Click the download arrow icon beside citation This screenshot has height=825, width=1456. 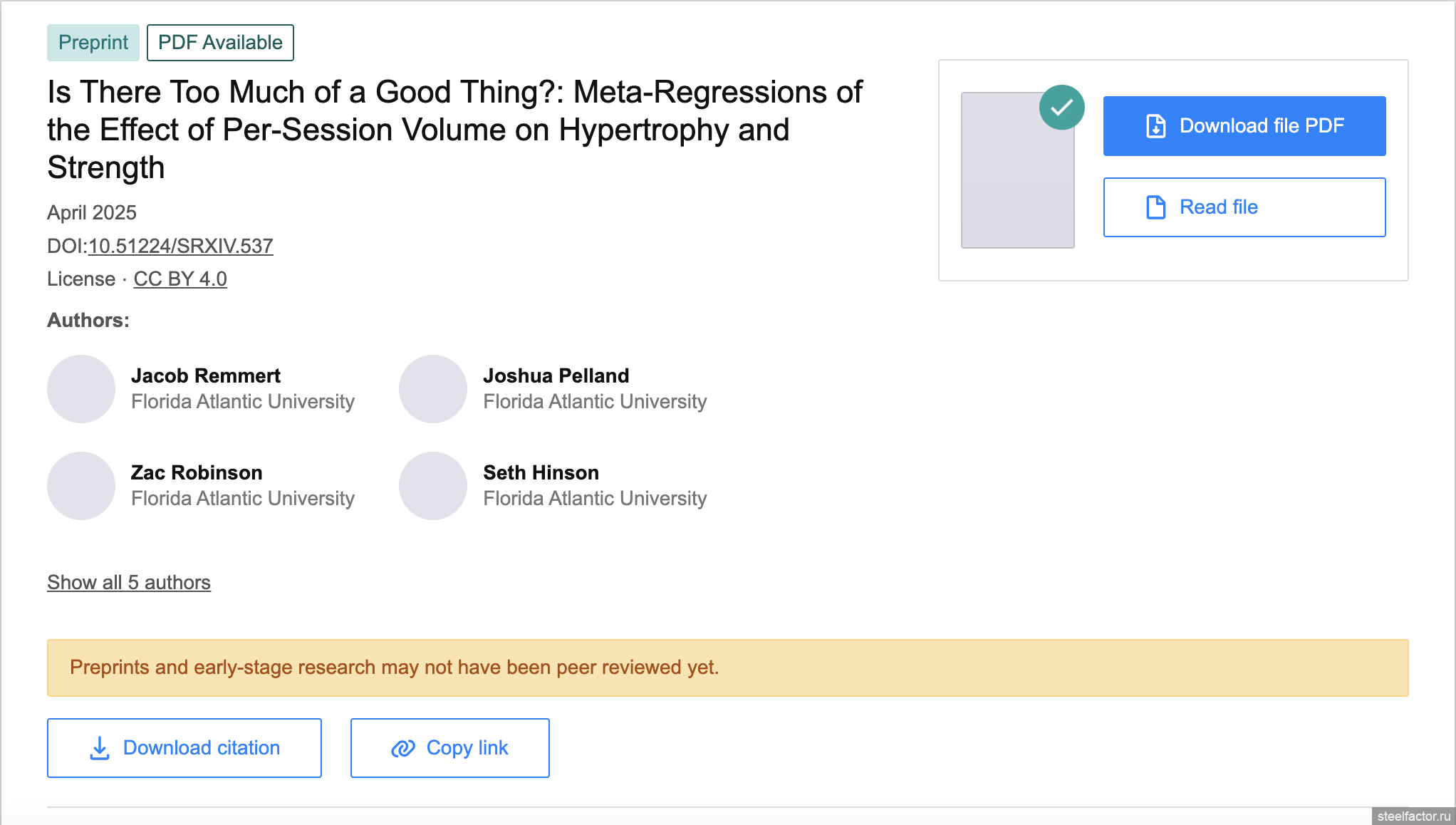(100, 748)
